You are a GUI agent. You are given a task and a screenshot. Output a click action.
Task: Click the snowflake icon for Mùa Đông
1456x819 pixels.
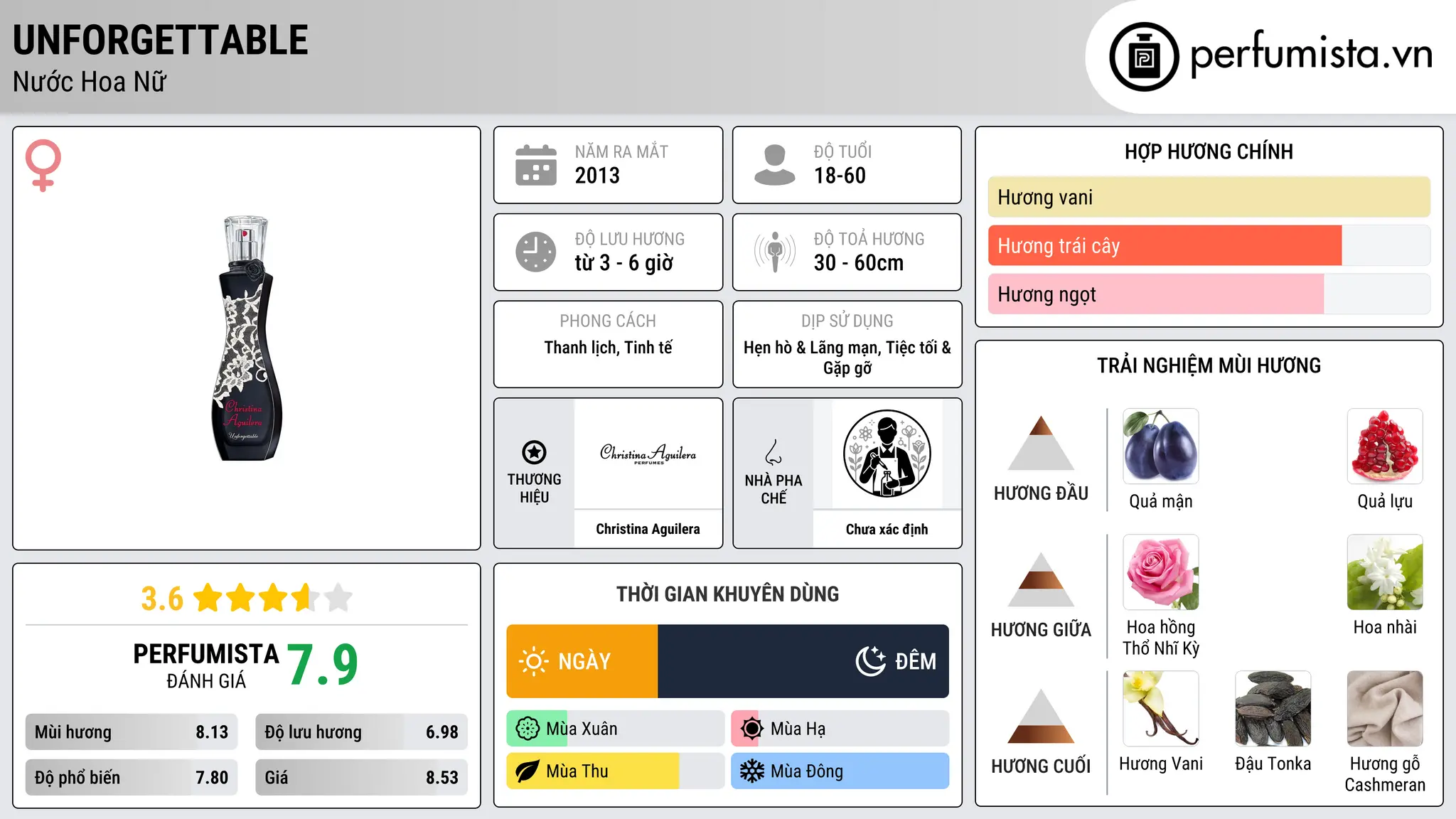752,771
